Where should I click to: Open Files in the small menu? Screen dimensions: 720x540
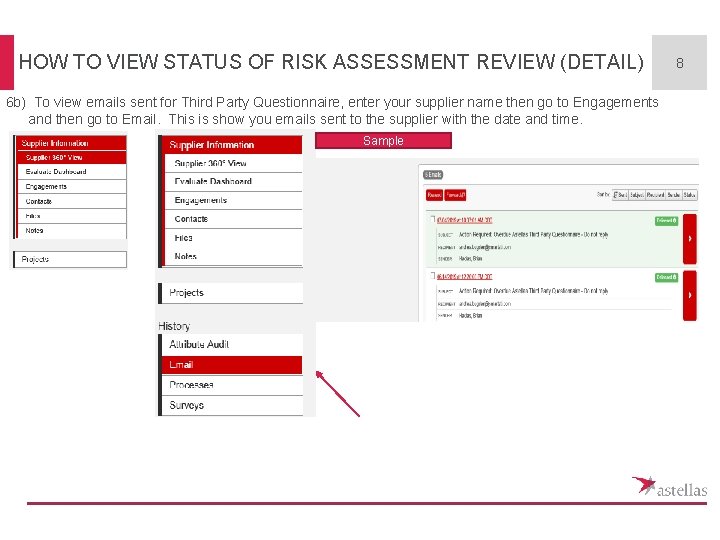coord(72,216)
